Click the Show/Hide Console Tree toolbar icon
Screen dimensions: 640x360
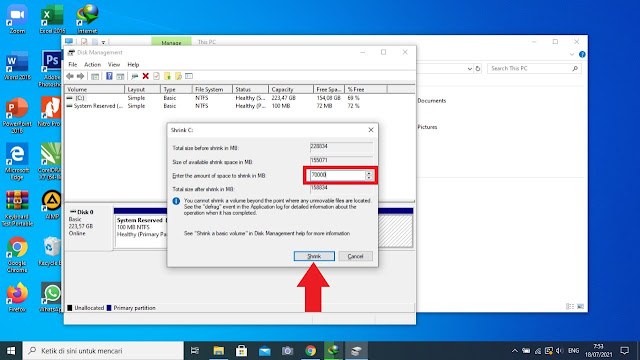(95, 76)
